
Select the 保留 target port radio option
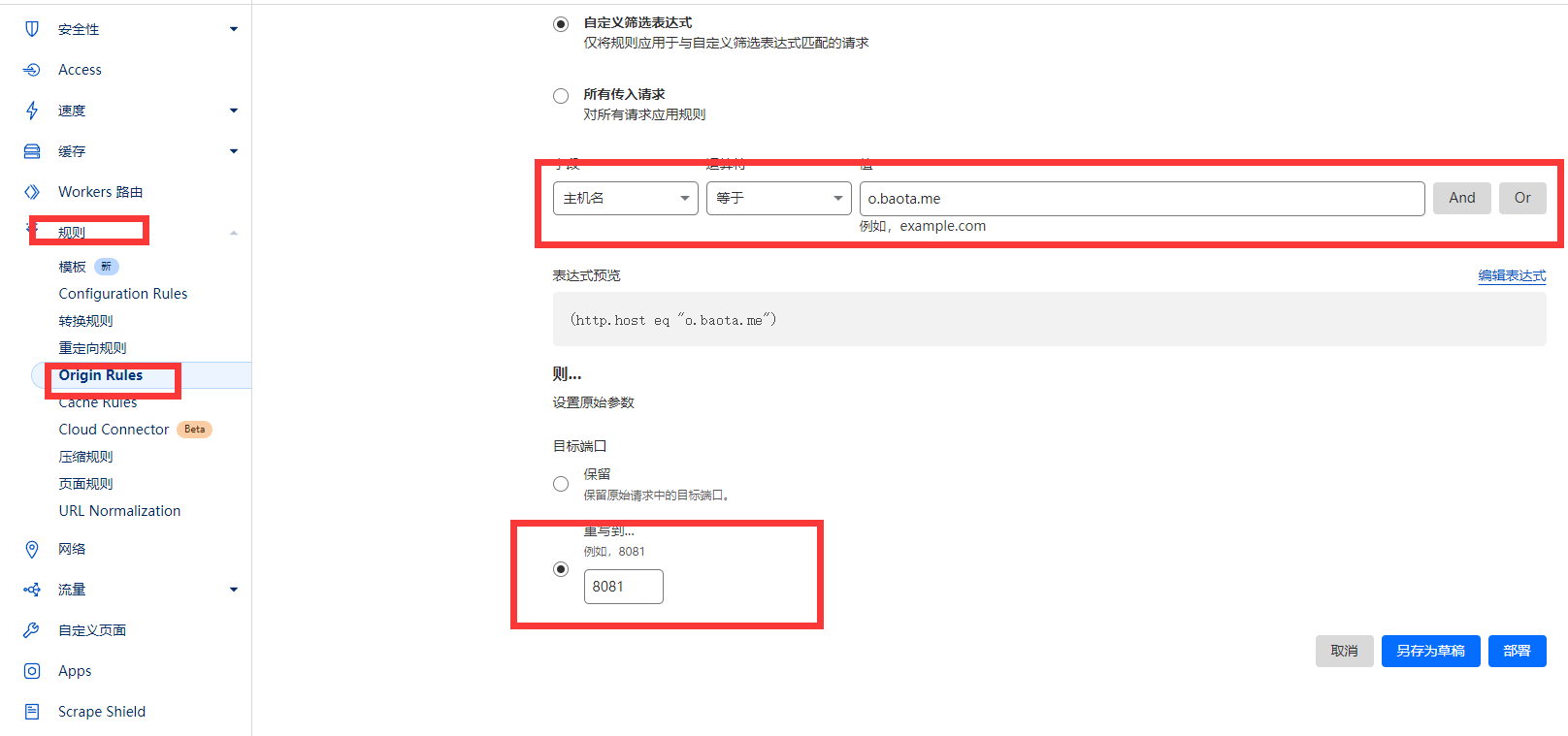pos(561,484)
